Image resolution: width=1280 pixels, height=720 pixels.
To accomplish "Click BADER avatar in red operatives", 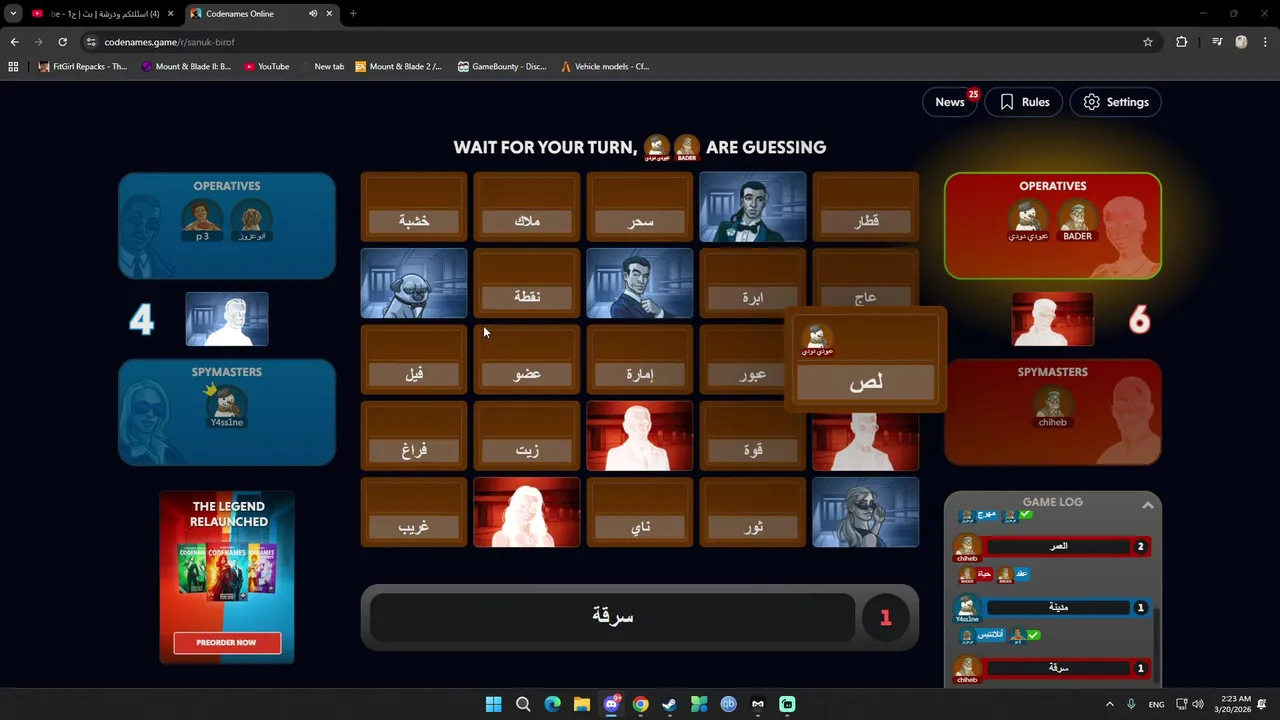I will tap(1077, 220).
